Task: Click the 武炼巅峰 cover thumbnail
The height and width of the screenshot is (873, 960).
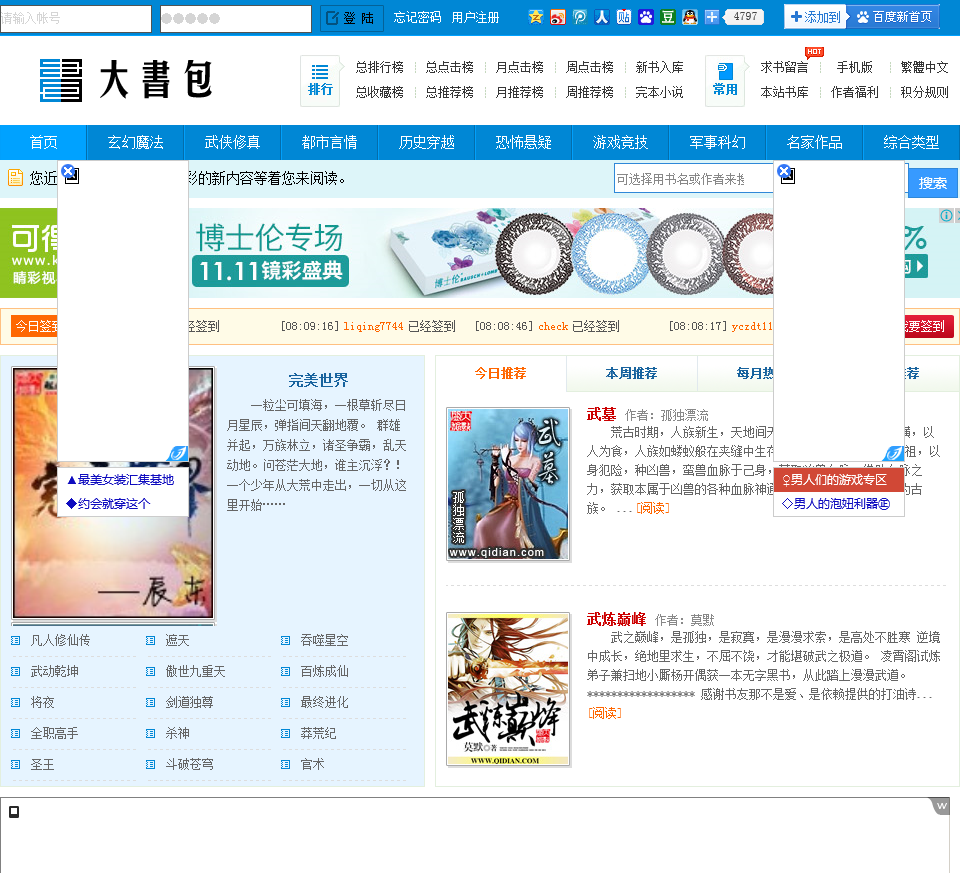Action: point(508,689)
